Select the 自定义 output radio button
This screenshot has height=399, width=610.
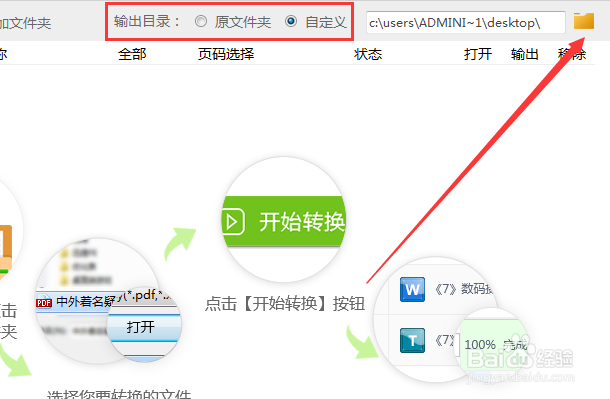click(x=291, y=21)
